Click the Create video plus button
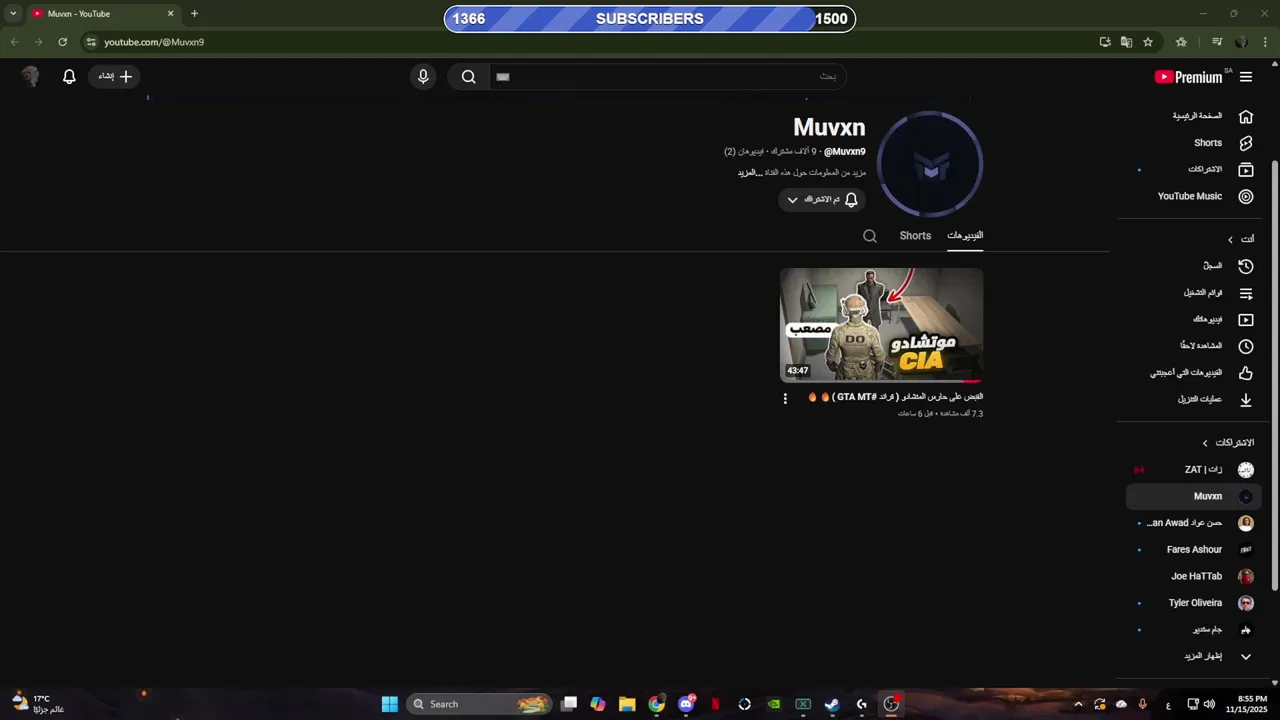This screenshot has height=720, width=1280. tap(116, 76)
